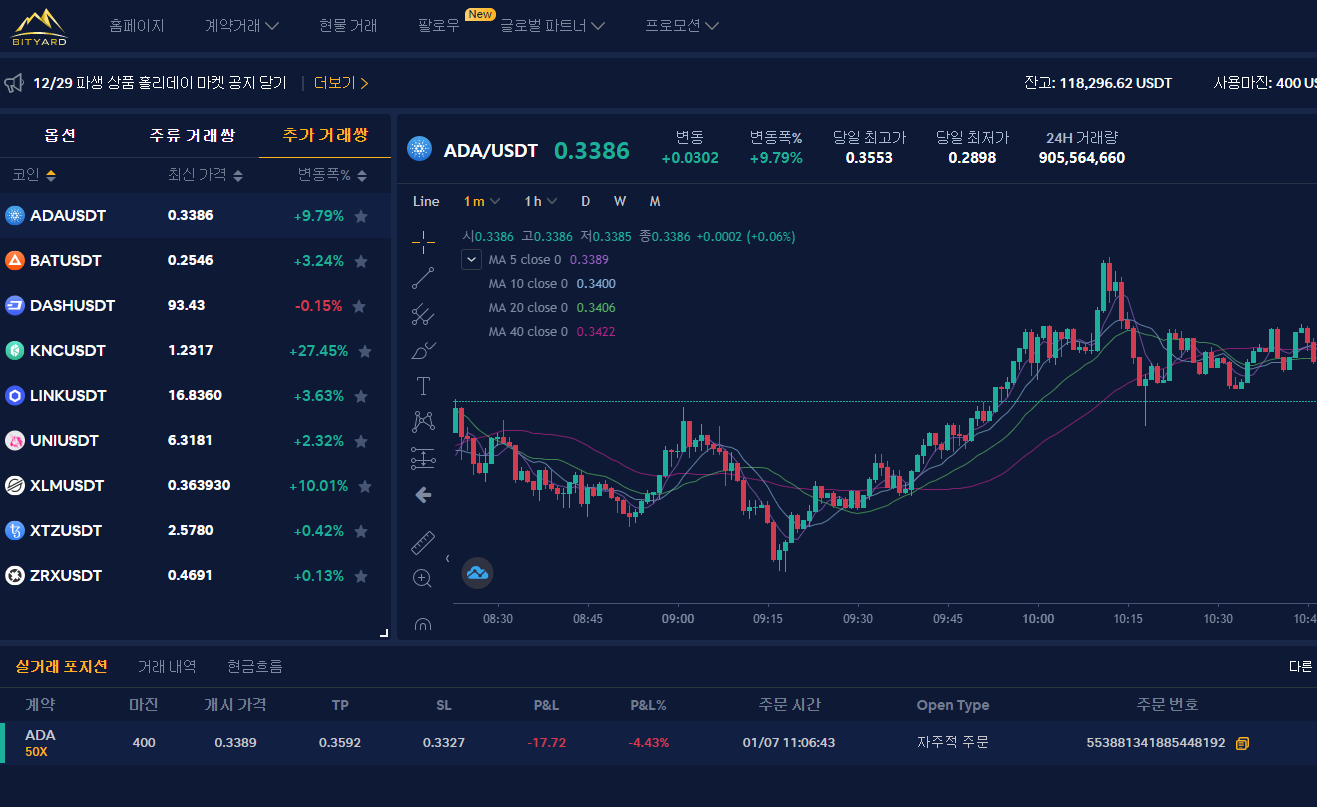1317x807 pixels.
Task: Click the resize handle of coin list panel
Action: (x=384, y=633)
